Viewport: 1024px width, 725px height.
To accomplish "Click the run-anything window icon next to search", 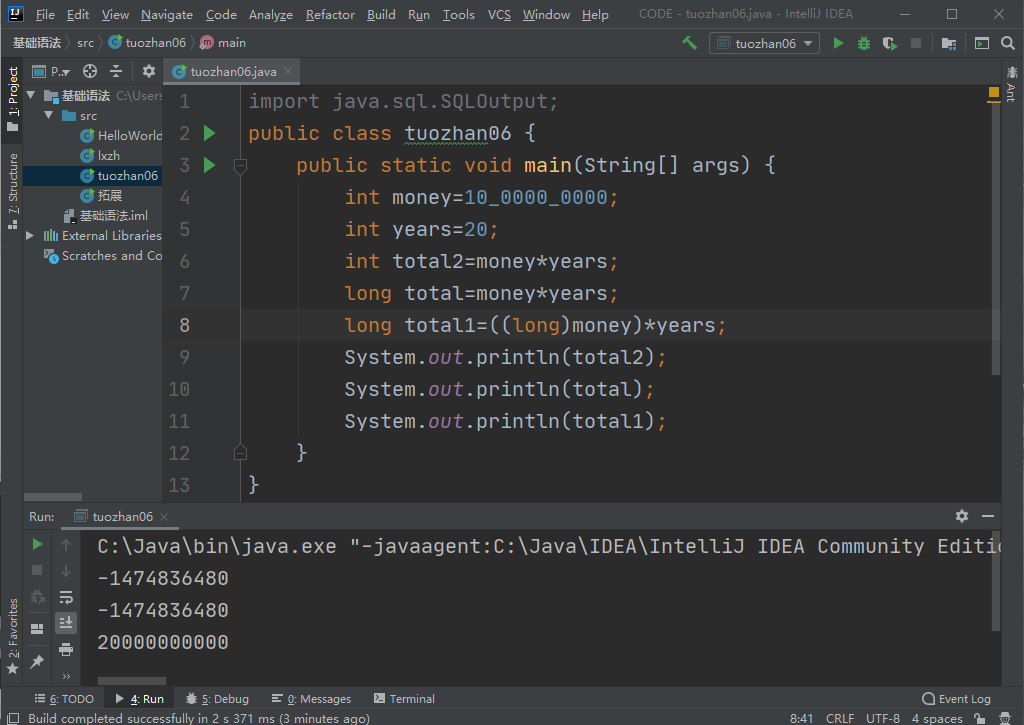I will pos(982,43).
